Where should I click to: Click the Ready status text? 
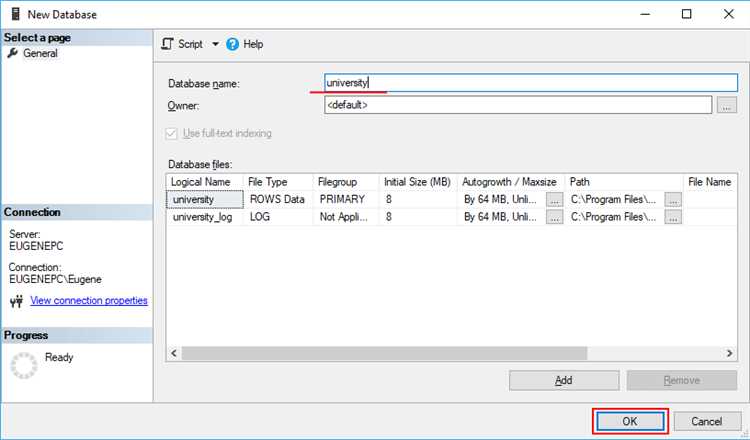pyautogui.click(x=59, y=357)
